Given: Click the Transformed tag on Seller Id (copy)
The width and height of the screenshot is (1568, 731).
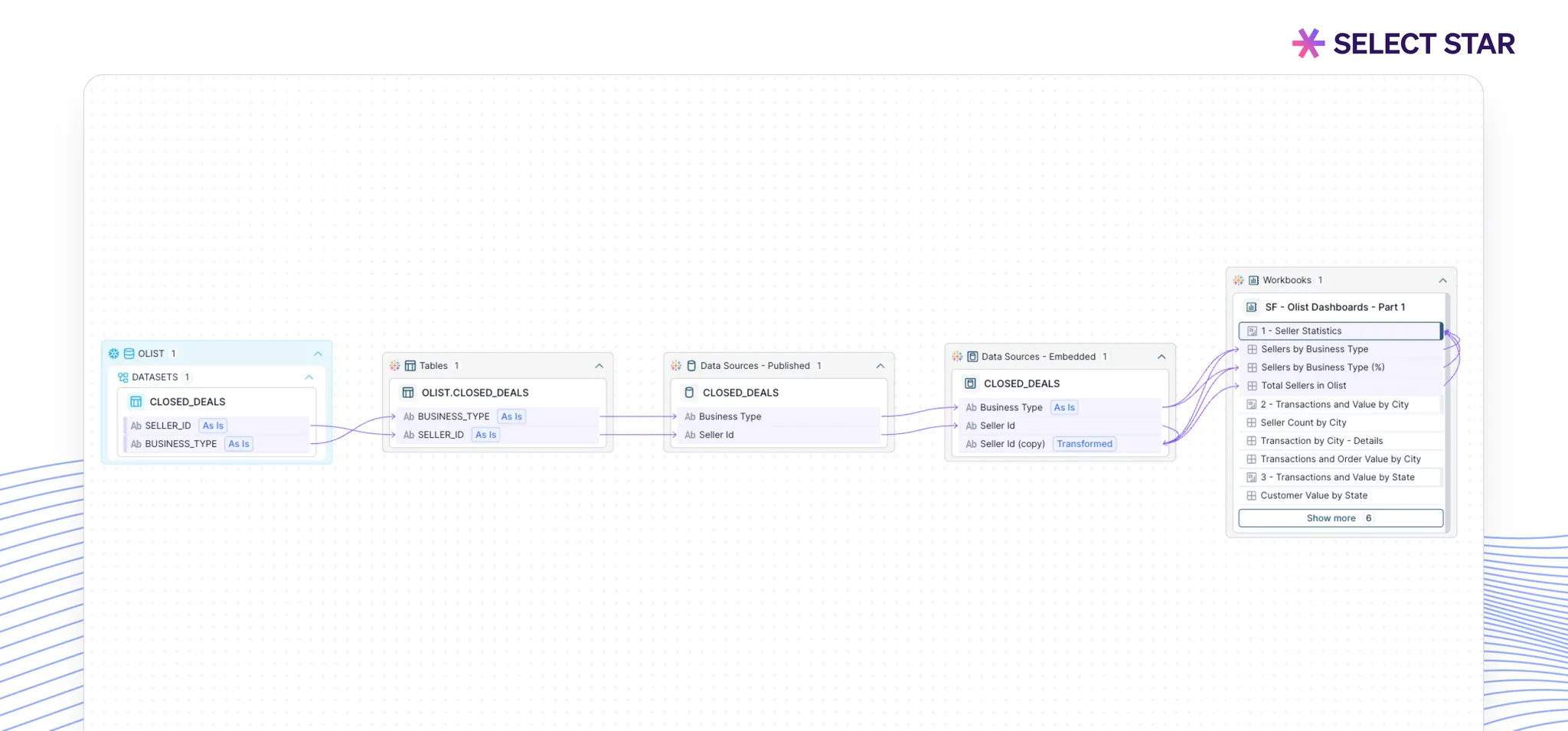Looking at the screenshot, I should click(1084, 444).
